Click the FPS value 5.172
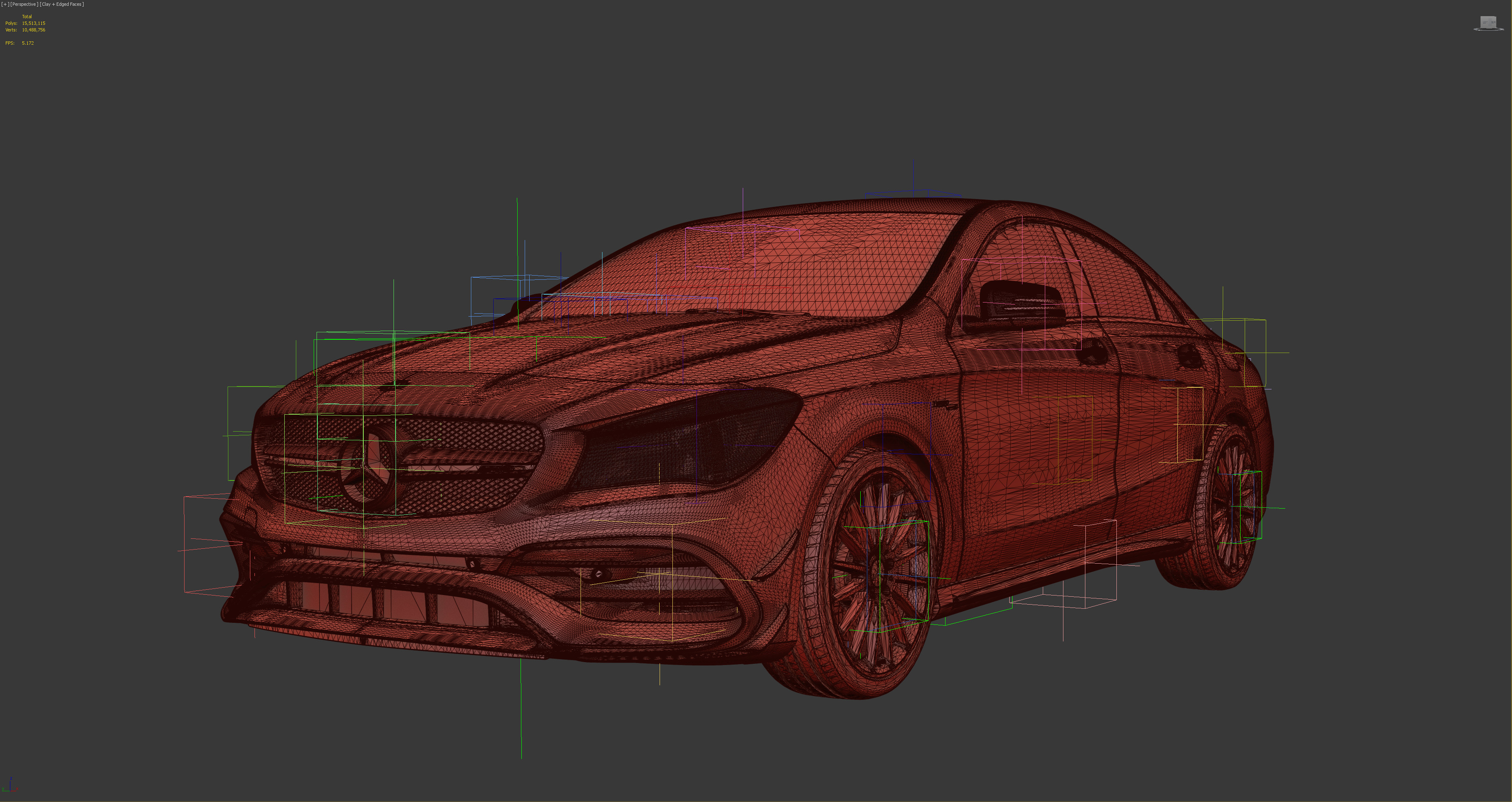The image size is (1512, 802). 28,43
